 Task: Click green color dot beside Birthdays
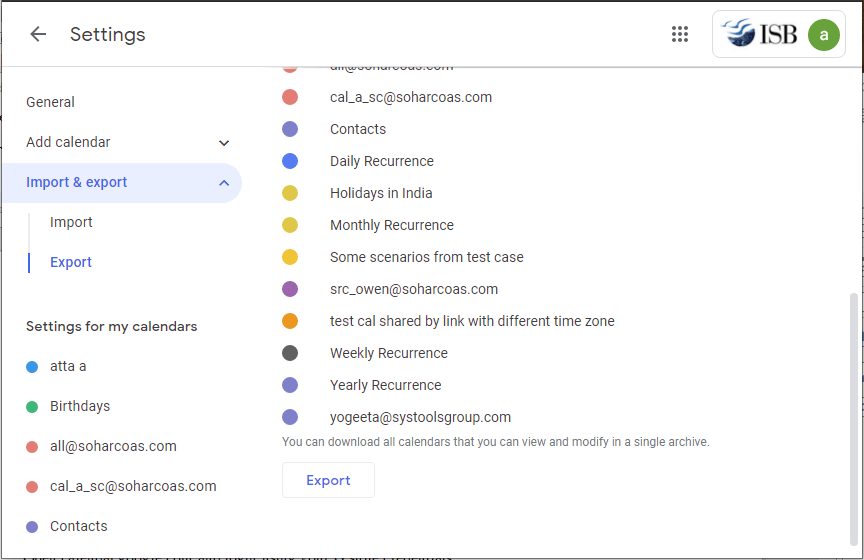(32, 407)
